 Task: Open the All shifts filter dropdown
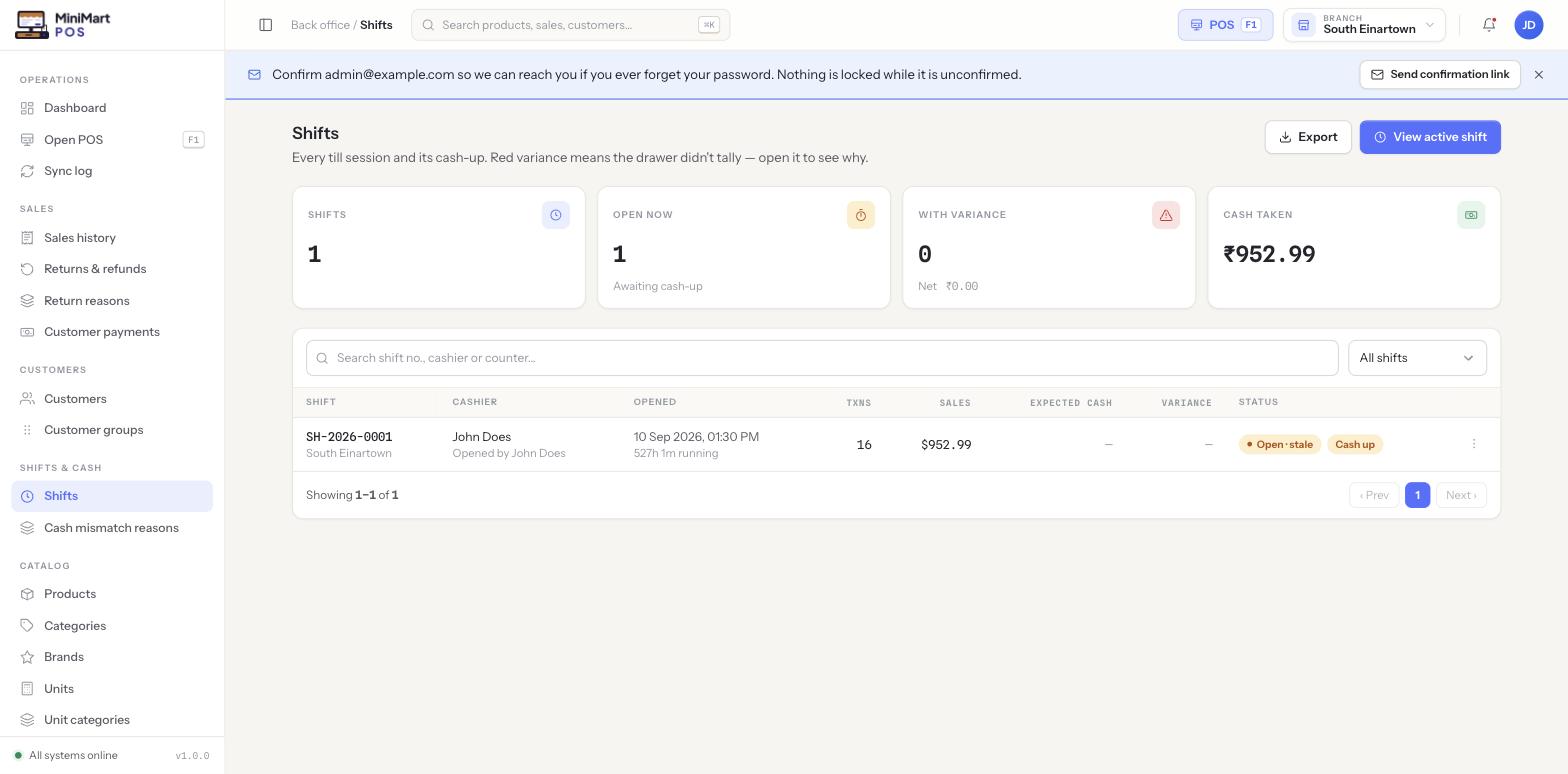point(1417,358)
